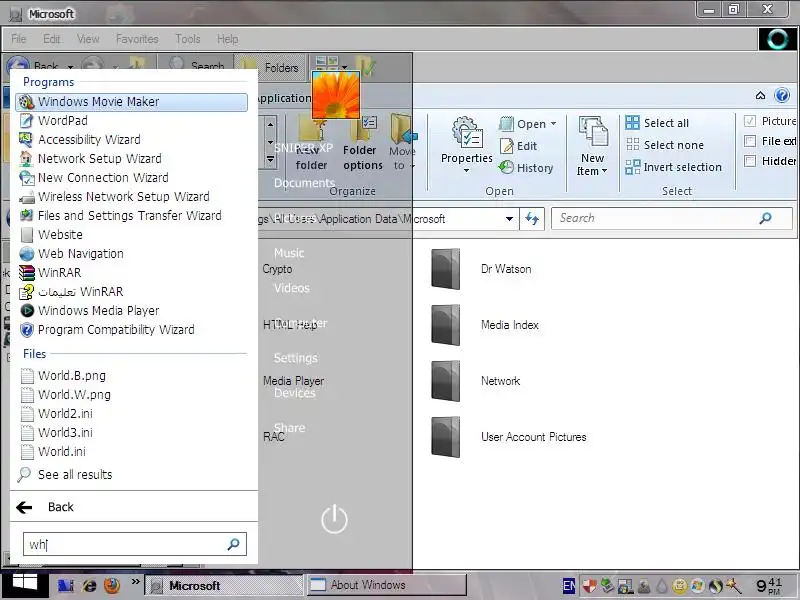Open the Network folder in file list
800x600 pixels.
point(476,381)
